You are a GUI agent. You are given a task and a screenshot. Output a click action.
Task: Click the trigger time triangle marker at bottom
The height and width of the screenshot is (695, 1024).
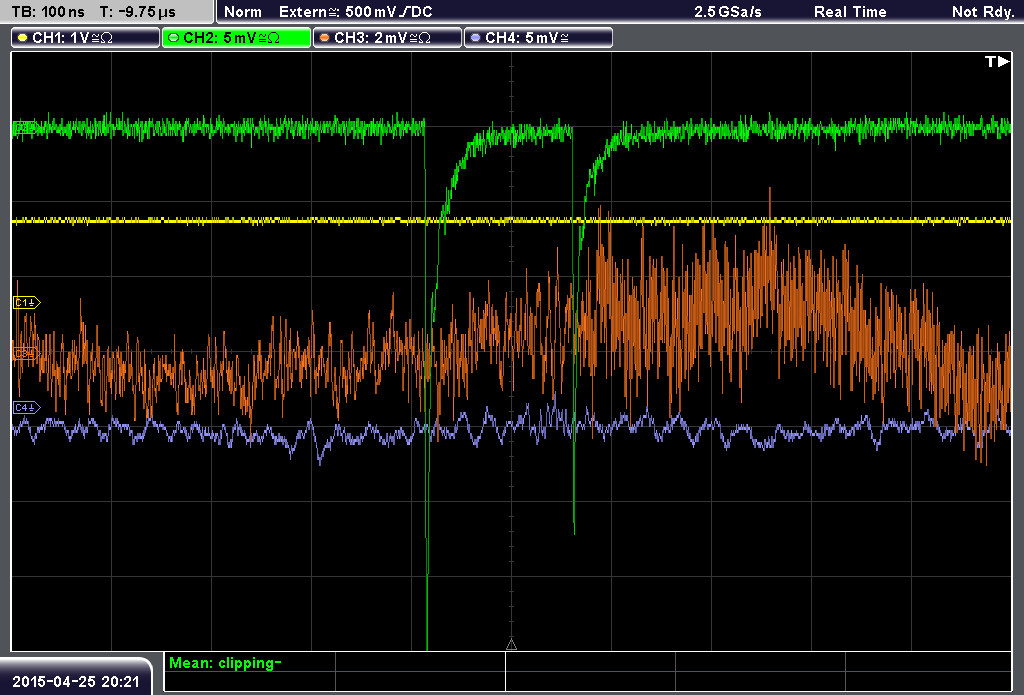[x=511, y=645]
